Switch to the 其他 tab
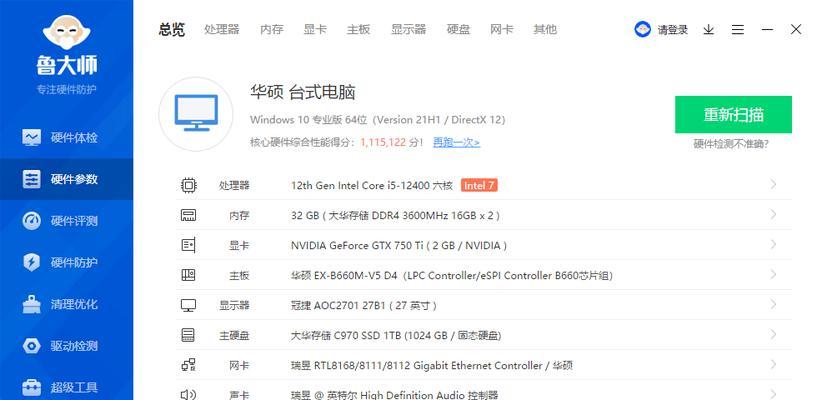This screenshot has height=400, width=817. coord(544,30)
